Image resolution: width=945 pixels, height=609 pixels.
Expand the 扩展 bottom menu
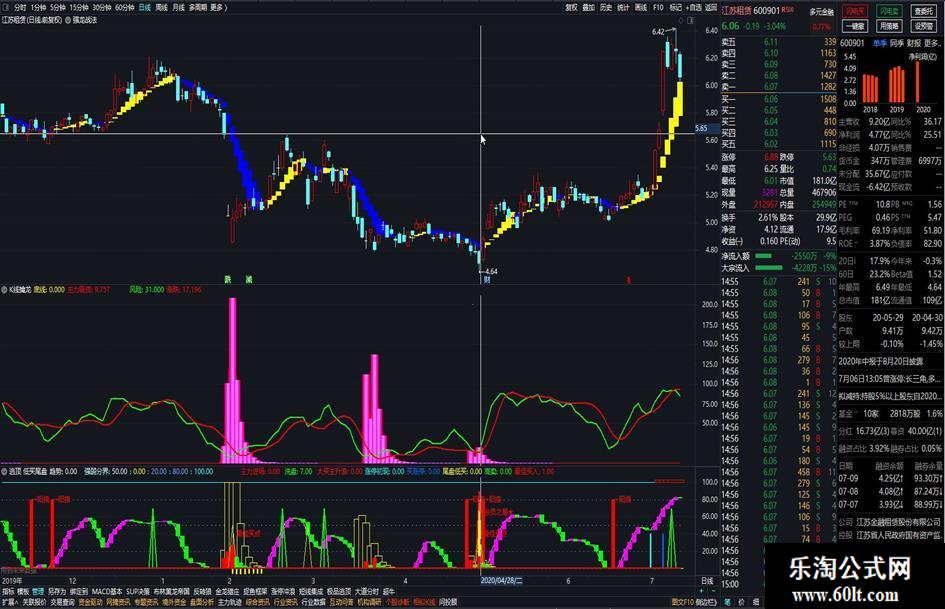[x=10, y=602]
